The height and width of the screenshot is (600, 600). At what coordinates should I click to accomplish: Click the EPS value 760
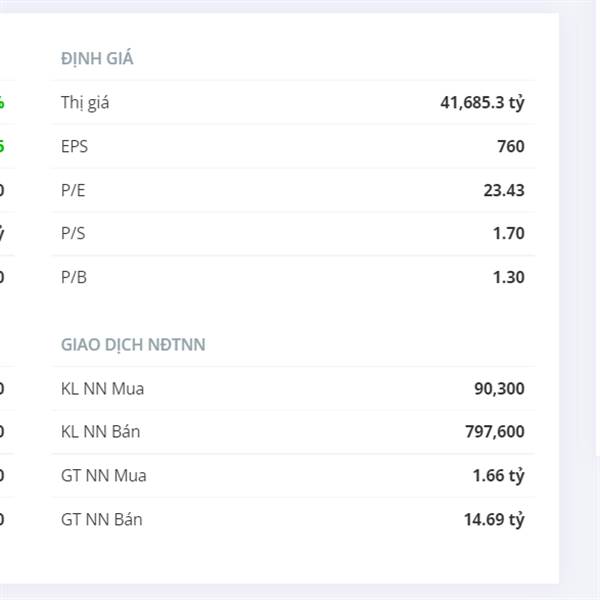pyautogui.click(x=511, y=146)
